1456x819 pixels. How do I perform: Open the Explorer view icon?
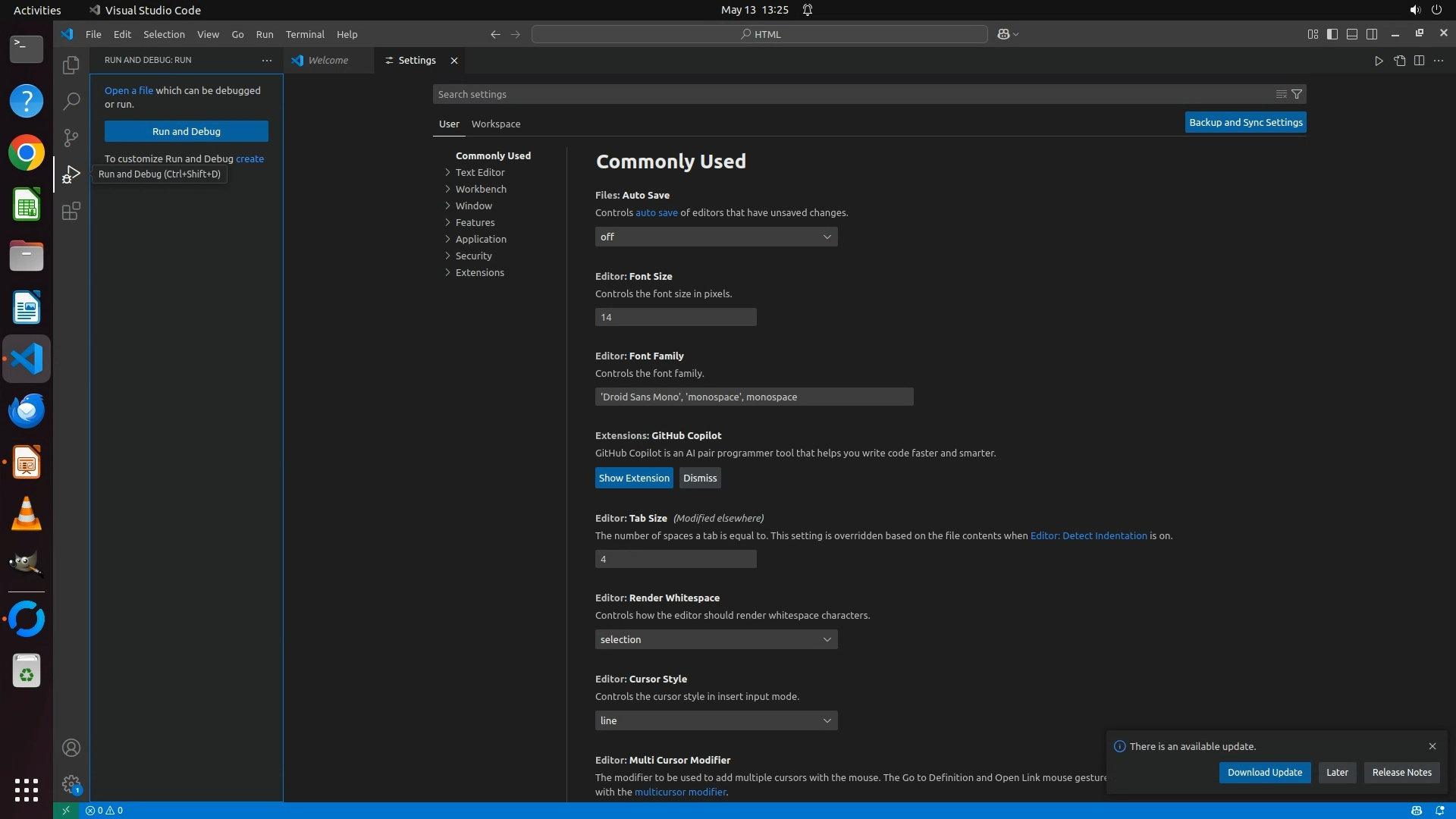pos(71,65)
